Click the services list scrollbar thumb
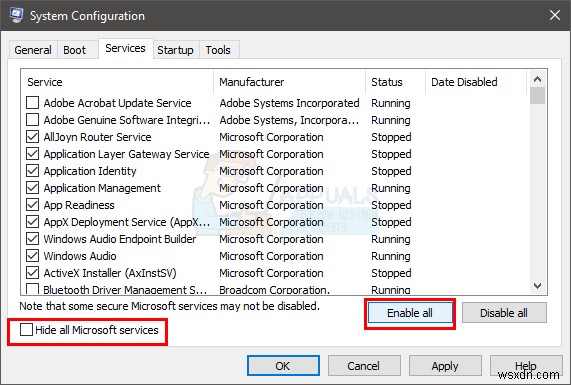 pyautogui.click(x=537, y=96)
